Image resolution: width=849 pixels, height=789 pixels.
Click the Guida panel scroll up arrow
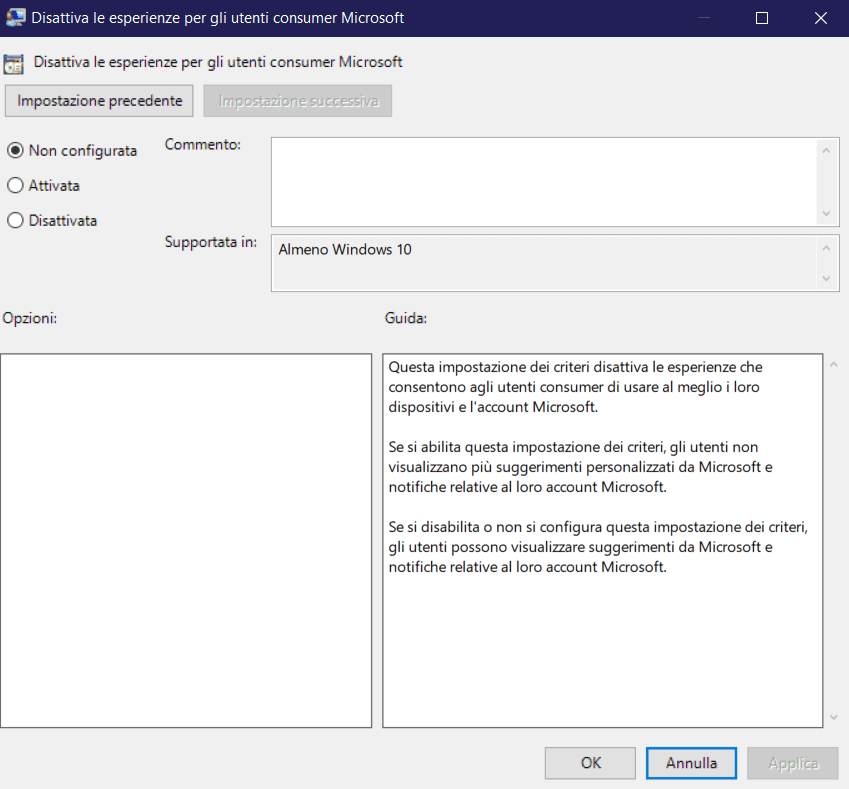coord(834,365)
